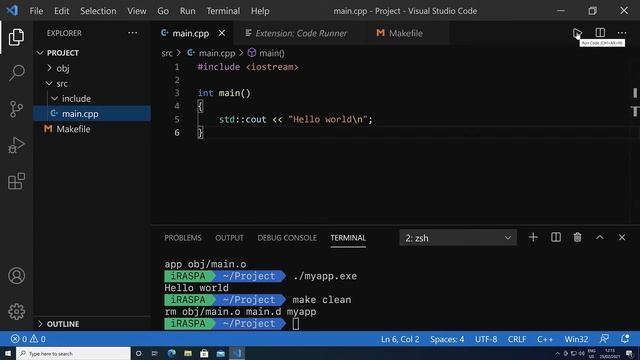This screenshot has height=360, width=640.
Task: Open the Run and Debug view
Action: coord(16,145)
